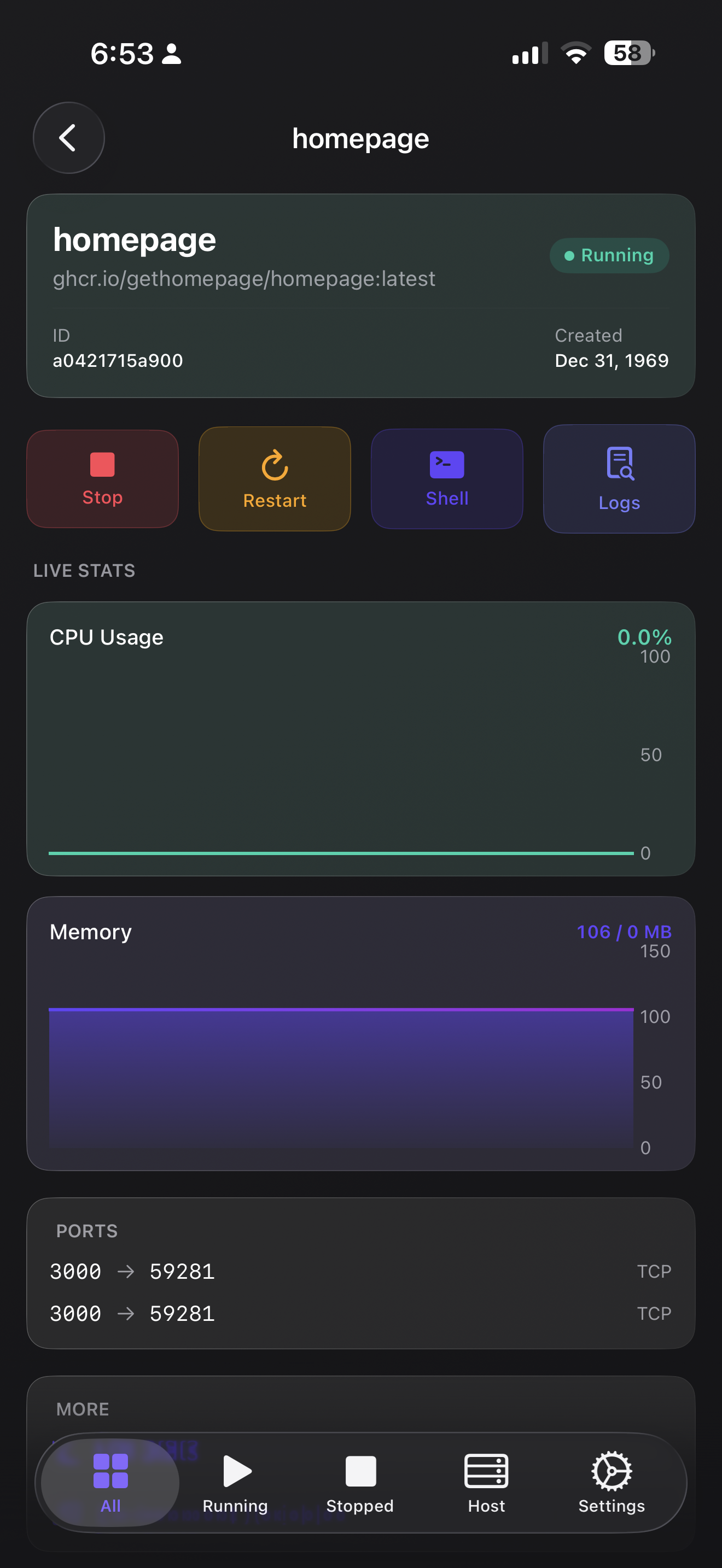Screen dimensions: 722x1568
Task: Tap the battery indicator in status bar
Action: [x=629, y=53]
